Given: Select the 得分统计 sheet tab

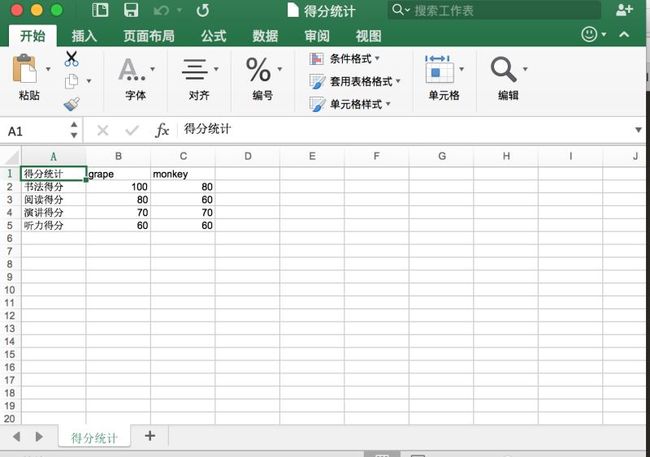Looking at the screenshot, I should point(95,438).
